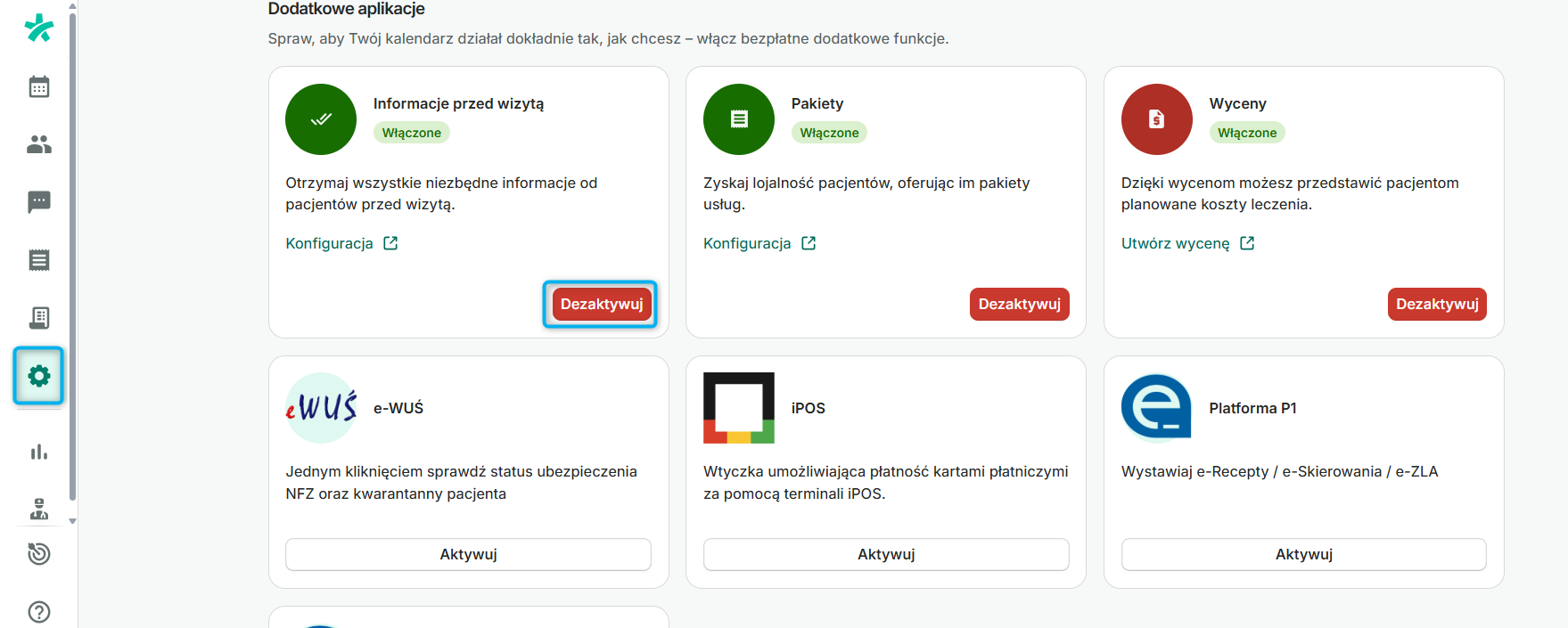Open the chat messages icon

coord(39,202)
